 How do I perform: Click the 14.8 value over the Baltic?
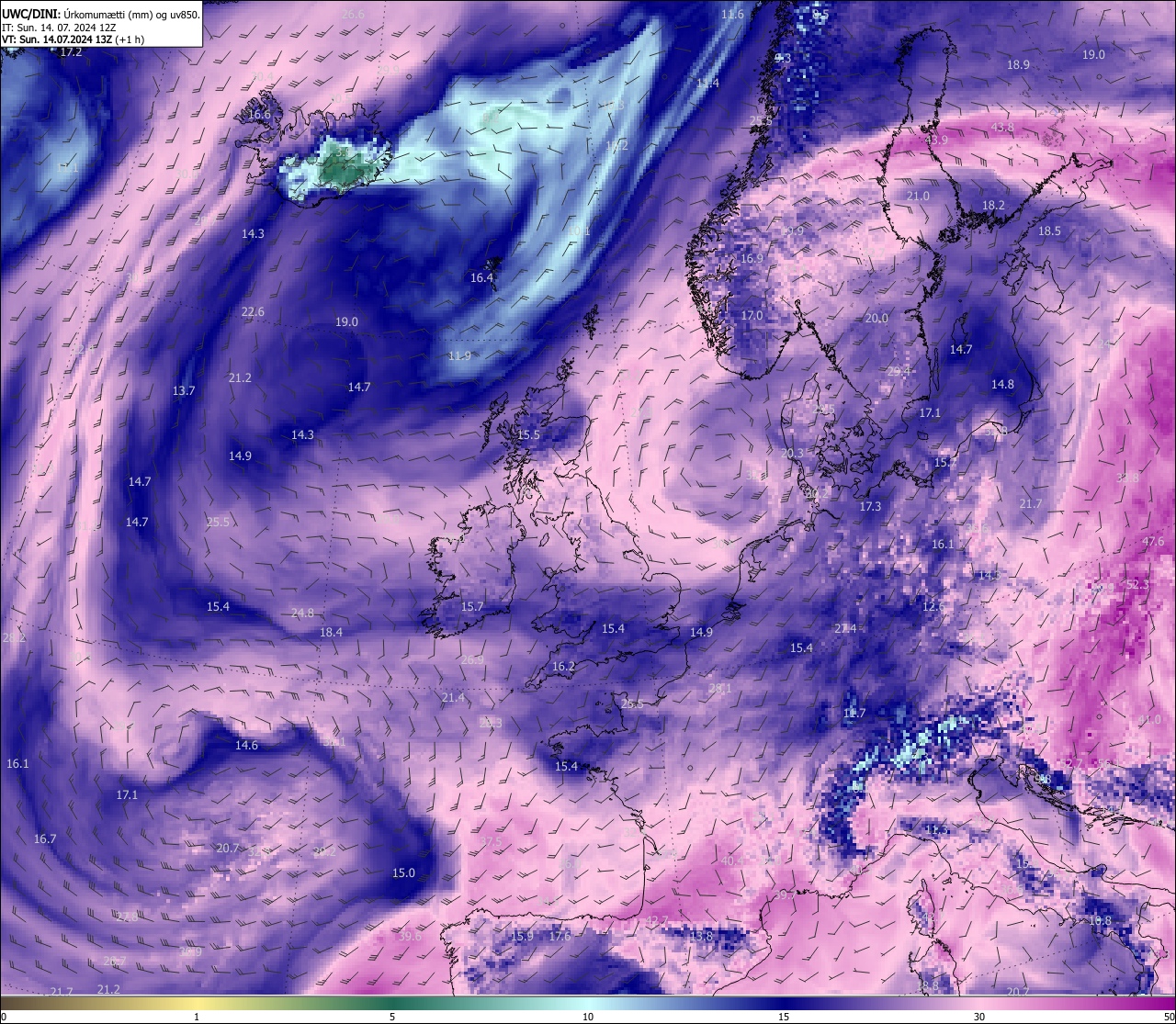1002,385
